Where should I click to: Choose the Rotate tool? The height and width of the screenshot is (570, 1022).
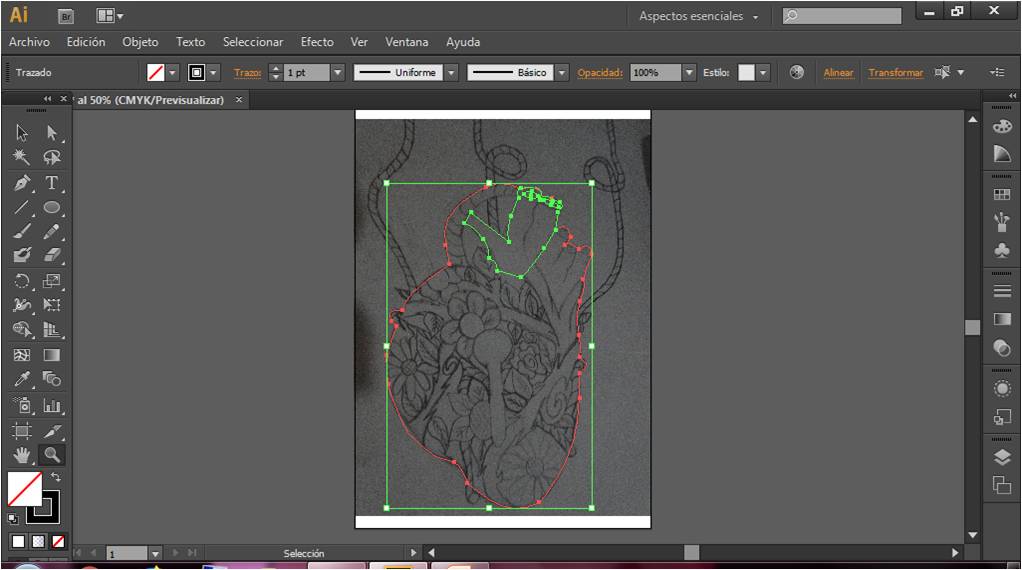tap(22, 281)
